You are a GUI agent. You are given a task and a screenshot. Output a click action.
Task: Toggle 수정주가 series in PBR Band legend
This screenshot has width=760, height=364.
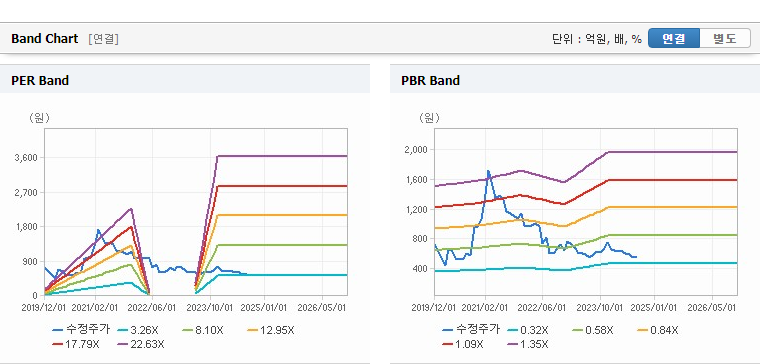point(471,330)
